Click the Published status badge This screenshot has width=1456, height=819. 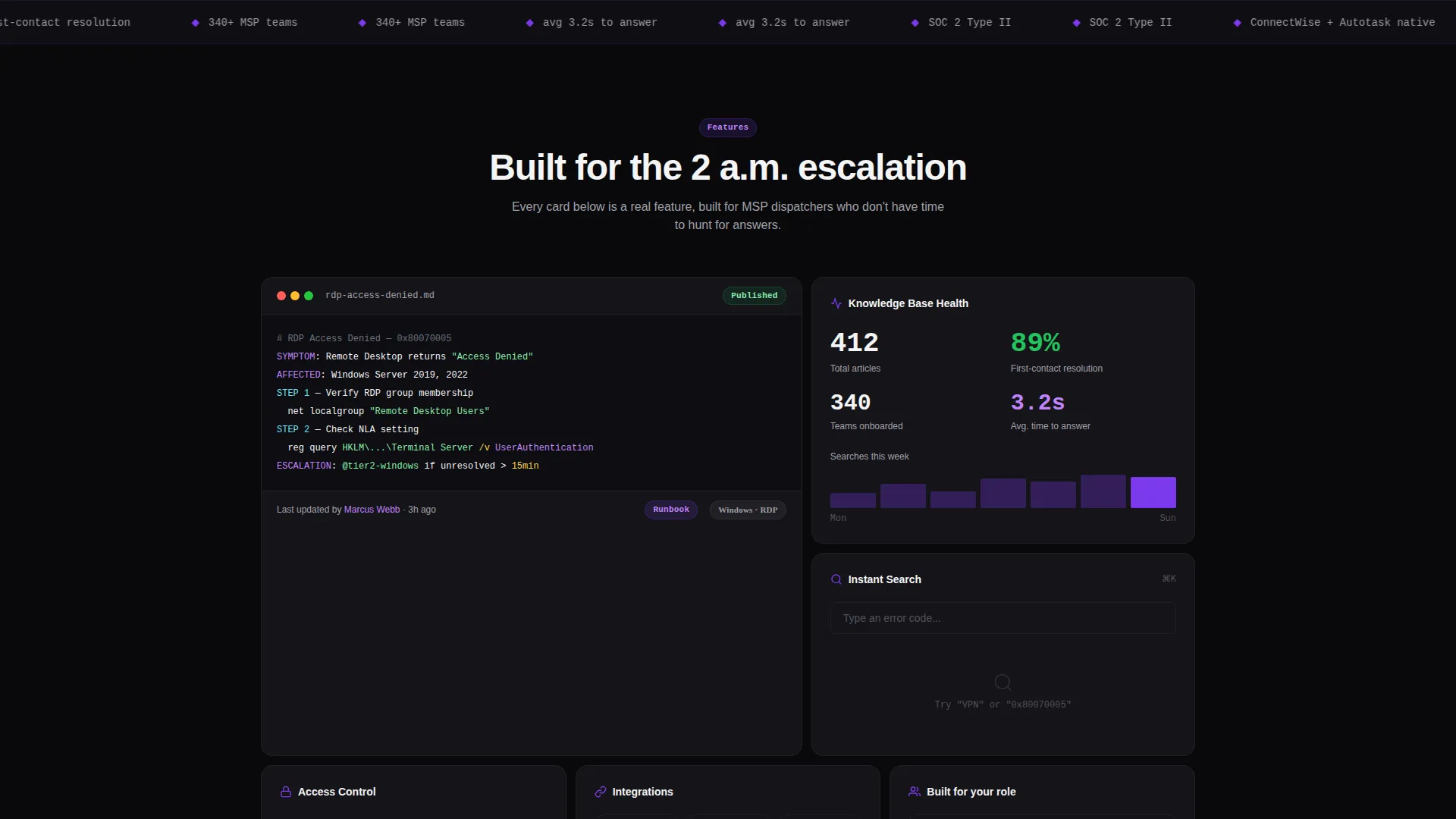[754, 296]
